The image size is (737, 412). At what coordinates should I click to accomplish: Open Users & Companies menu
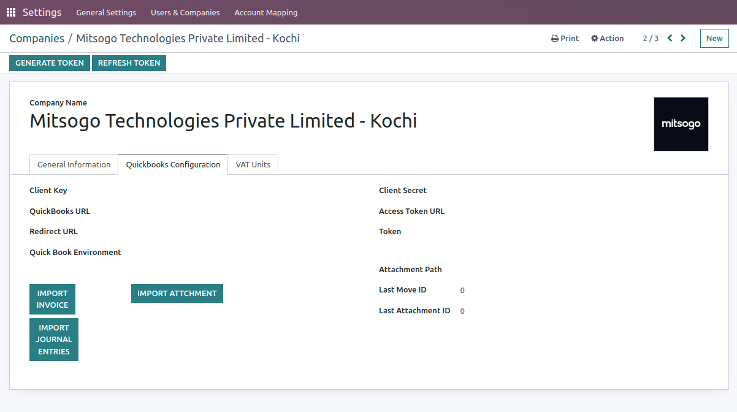185,13
